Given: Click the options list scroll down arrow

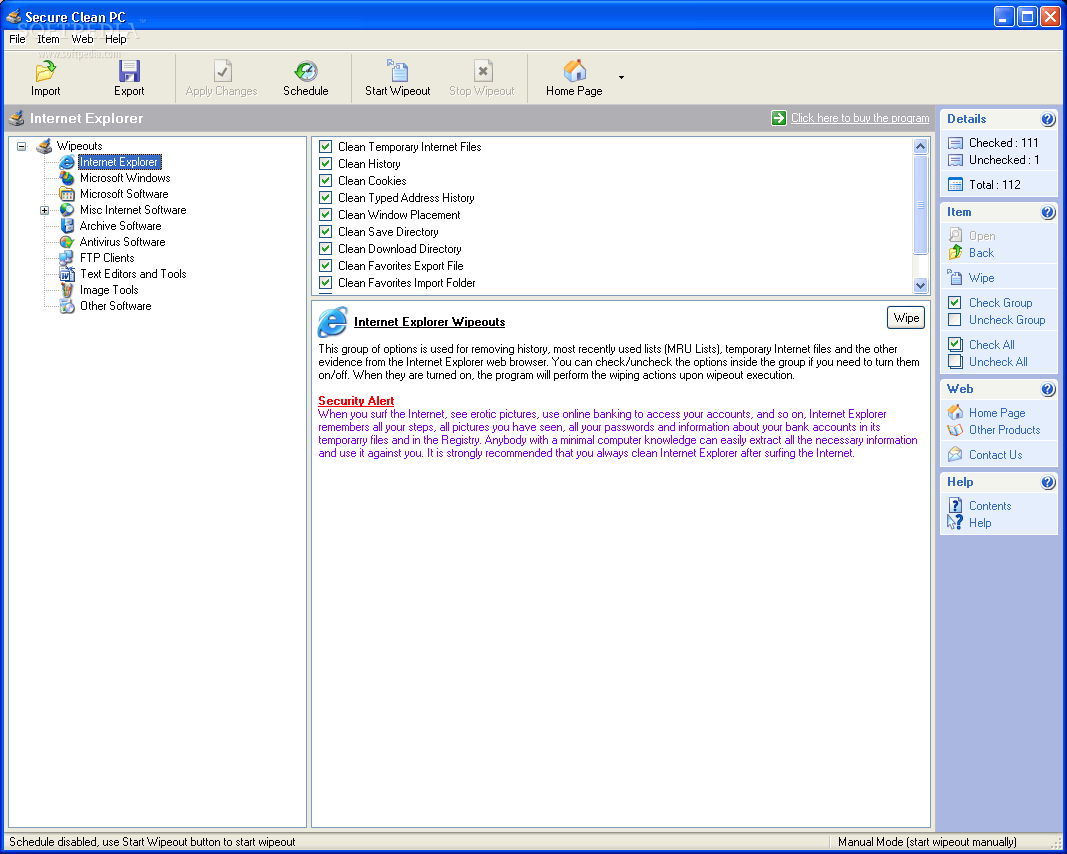Looking at the screenshot, I should pyautogui.click(x=920, y=286).
